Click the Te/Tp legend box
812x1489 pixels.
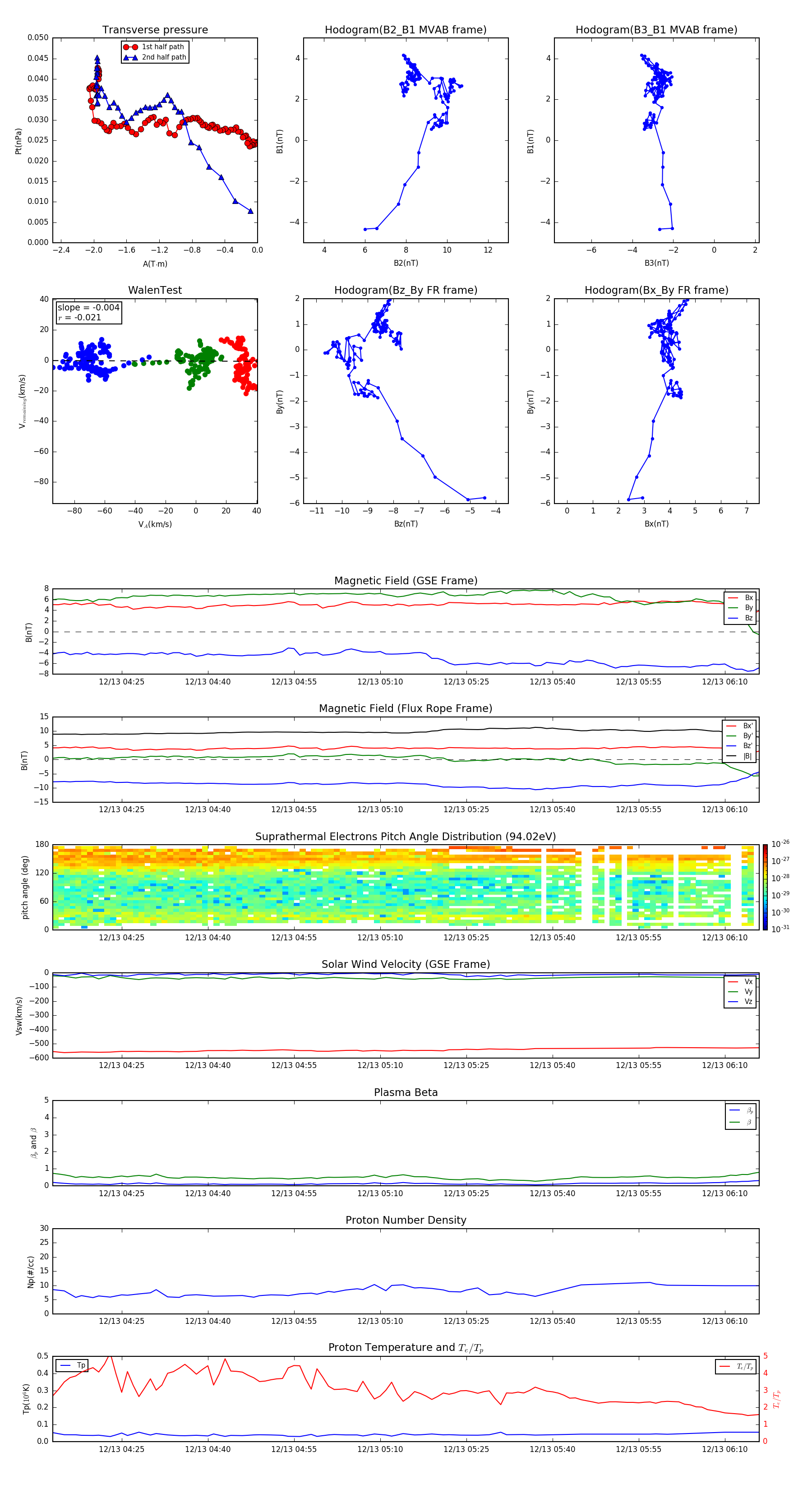tap(736, 1366)
